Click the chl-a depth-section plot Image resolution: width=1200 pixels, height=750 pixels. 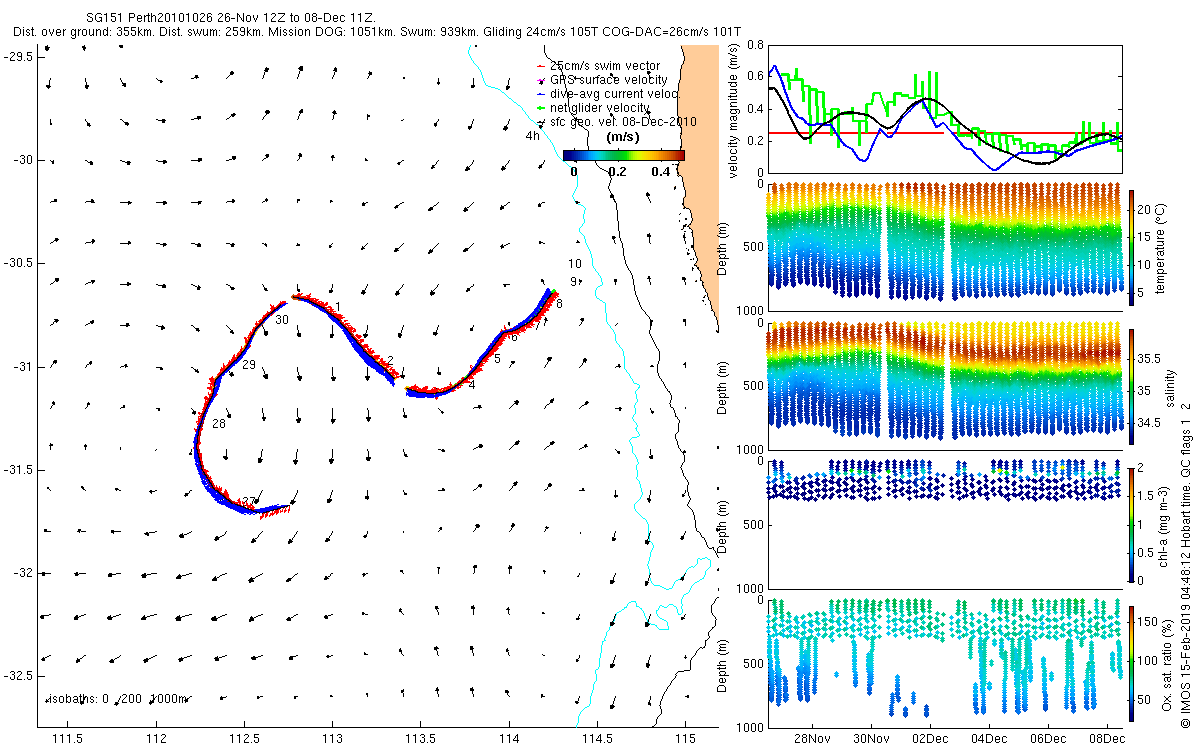[x=944, y=524]
